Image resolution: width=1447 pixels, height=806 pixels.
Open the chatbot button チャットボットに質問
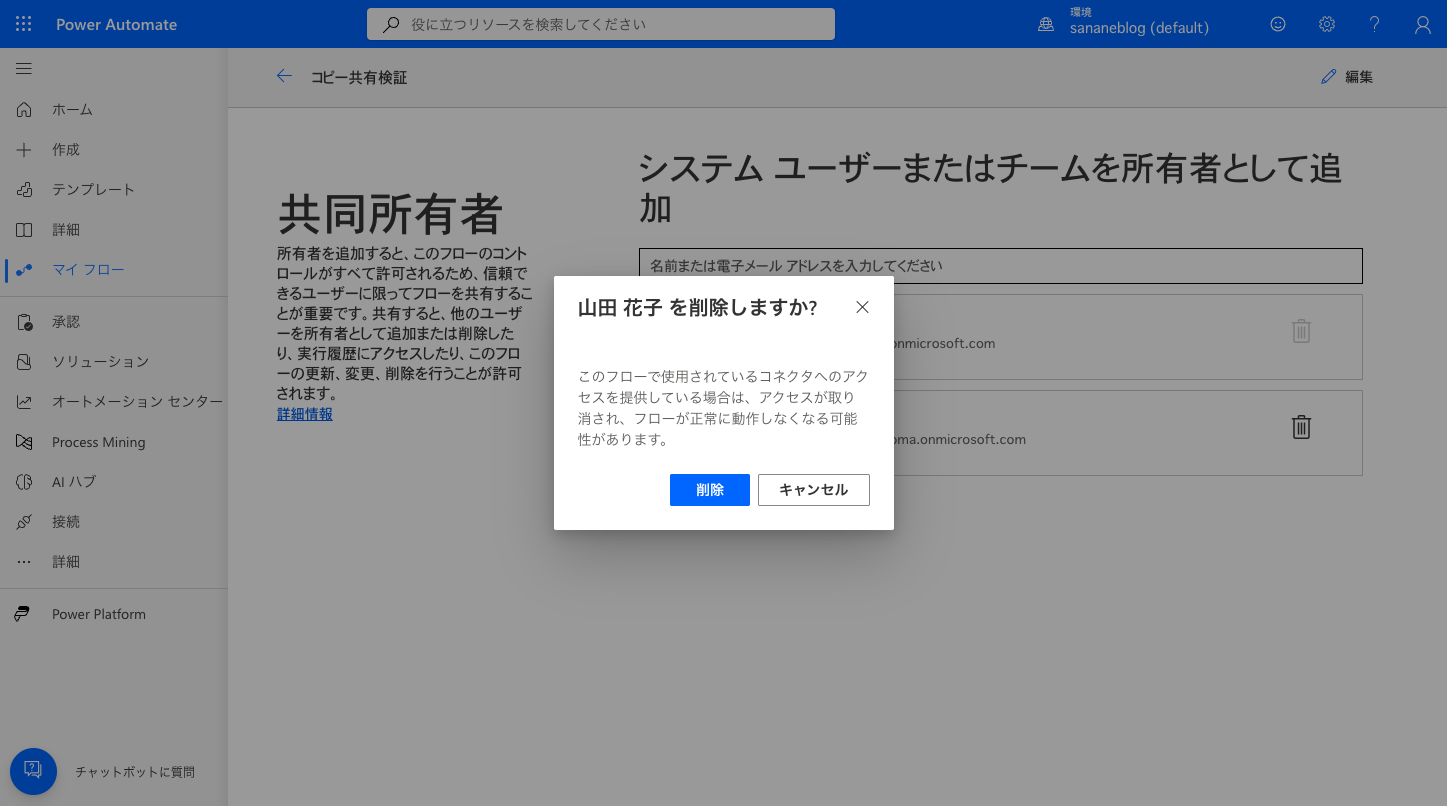point(33,771)
